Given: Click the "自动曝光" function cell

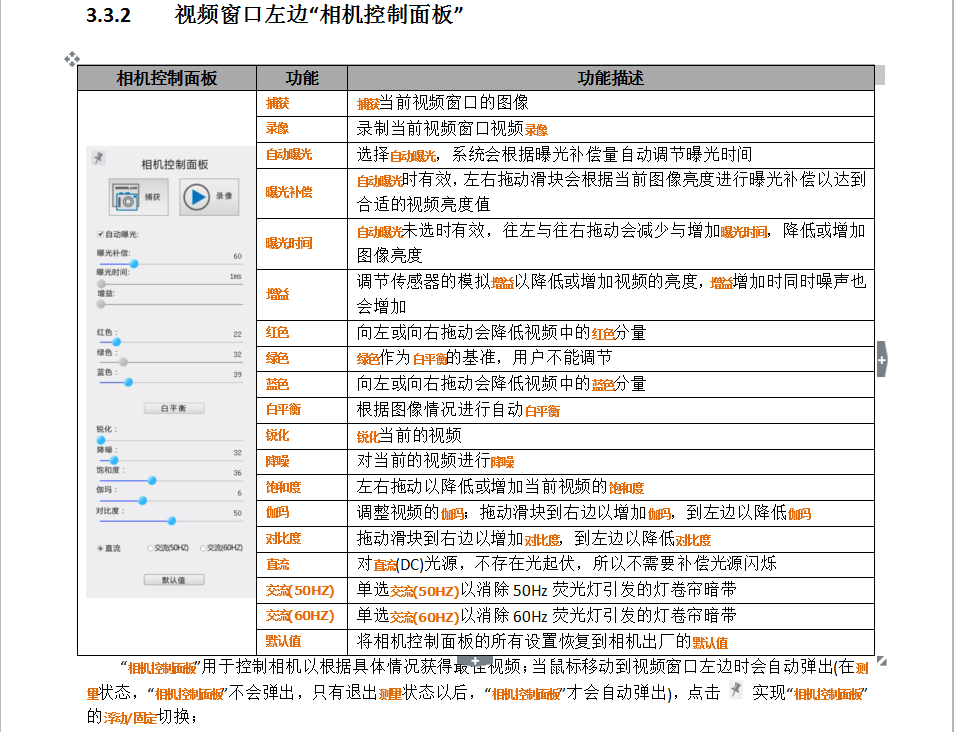Looking at the screenshot, I should pyautogui.click(x=302, y=155).
